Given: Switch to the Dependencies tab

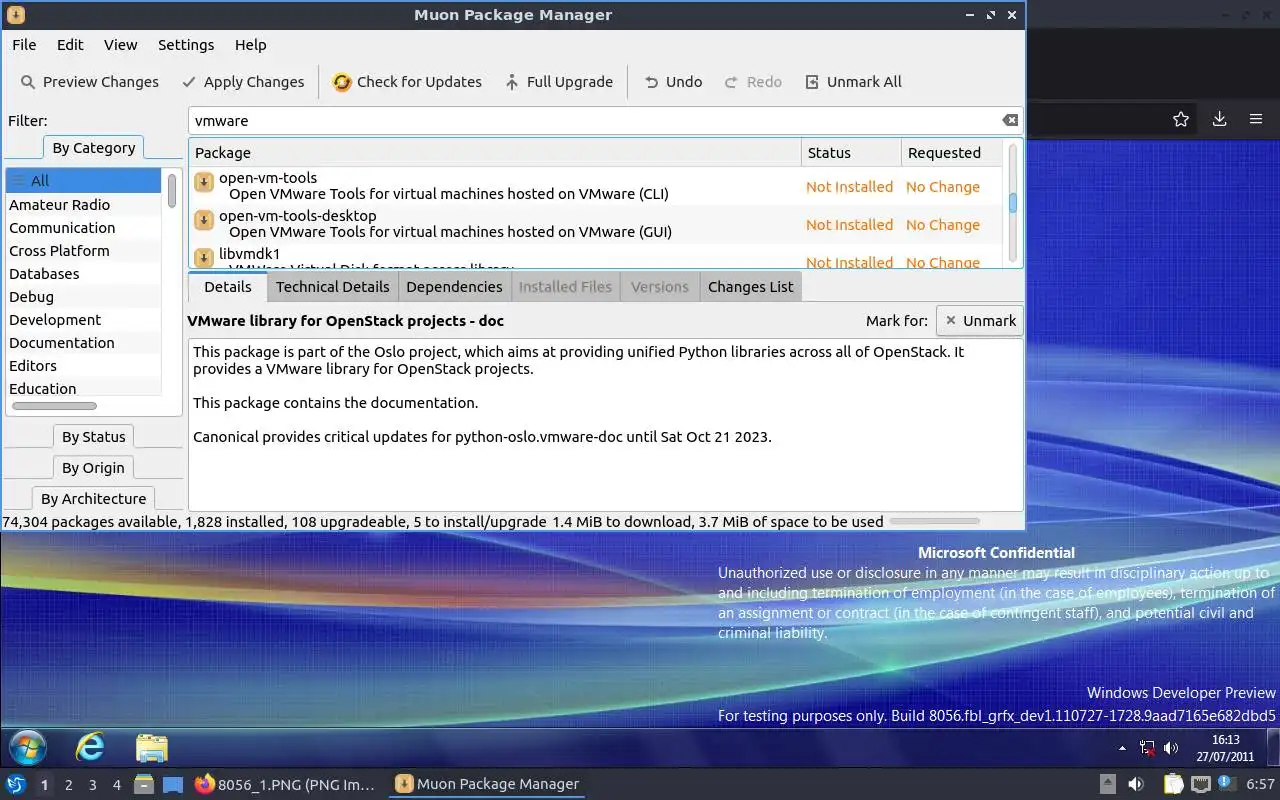Looking at the screenshot, I should 454,287.
